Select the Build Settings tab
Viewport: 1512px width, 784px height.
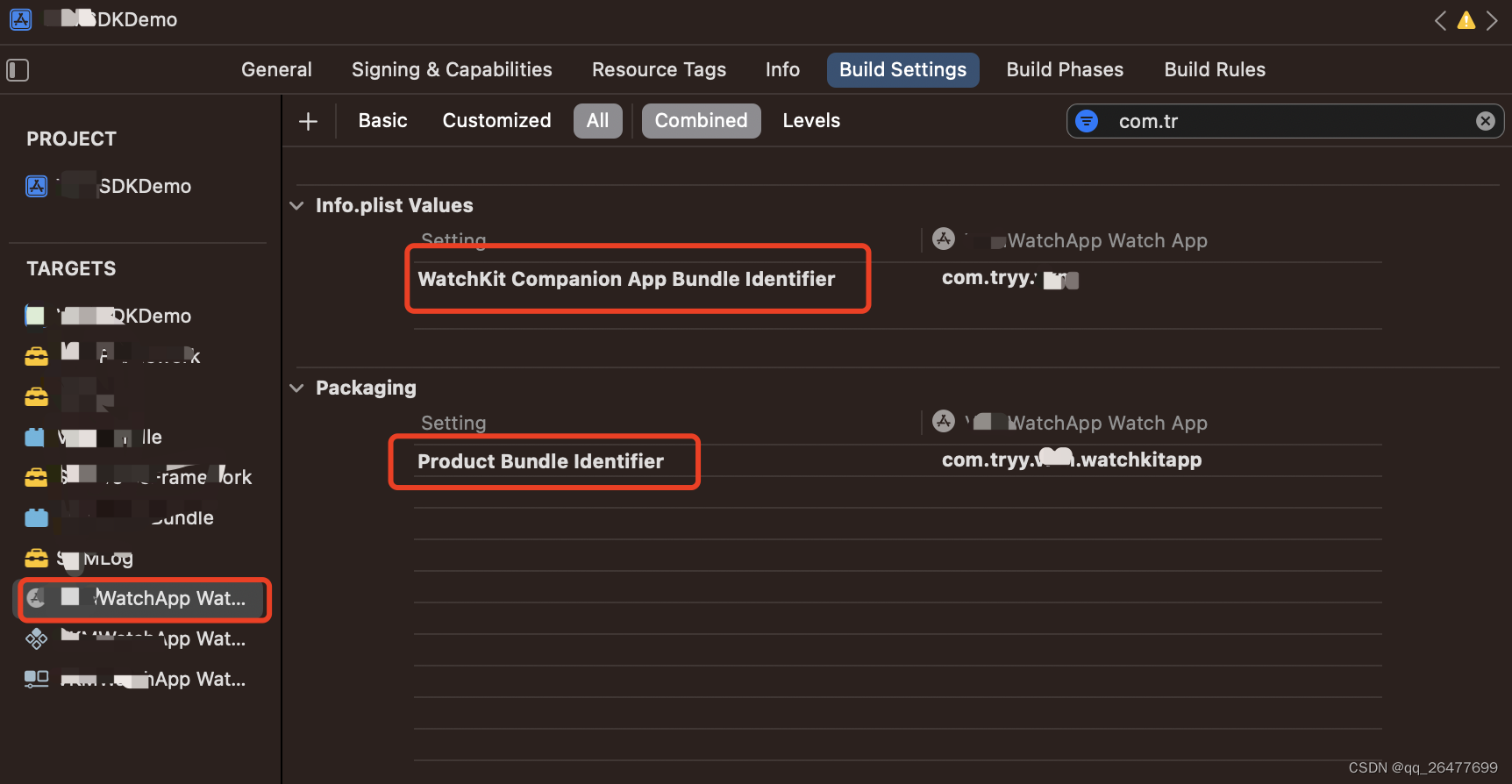pos(902,69)
